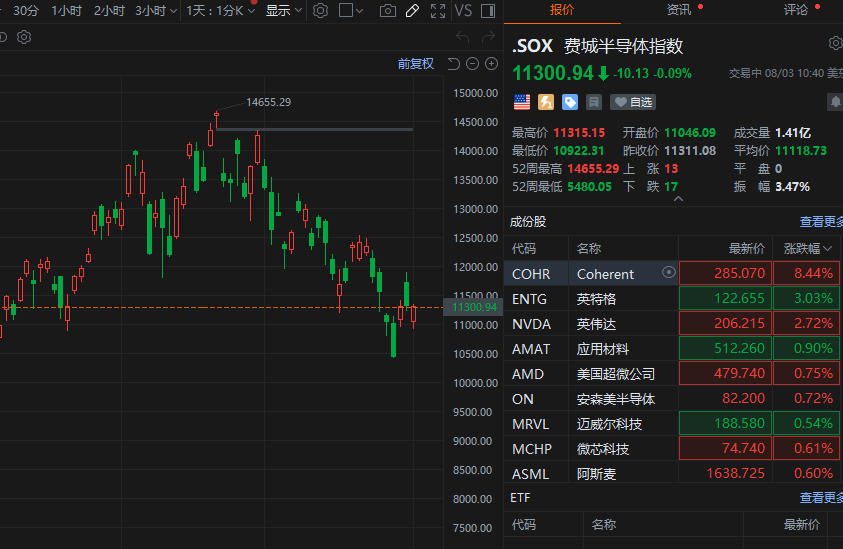The width and height of the screenshot is (843, 549).
Task: Click the blue tag icon
Action: 570,102
